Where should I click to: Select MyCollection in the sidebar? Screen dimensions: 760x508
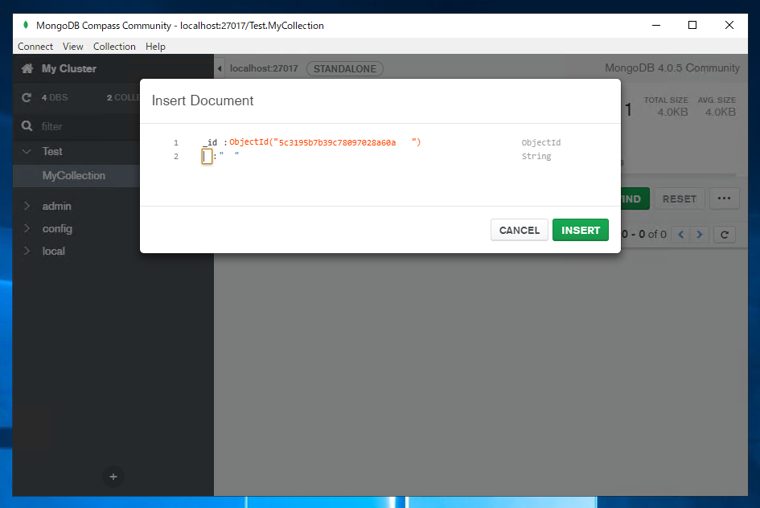click(x=74, y=175)
